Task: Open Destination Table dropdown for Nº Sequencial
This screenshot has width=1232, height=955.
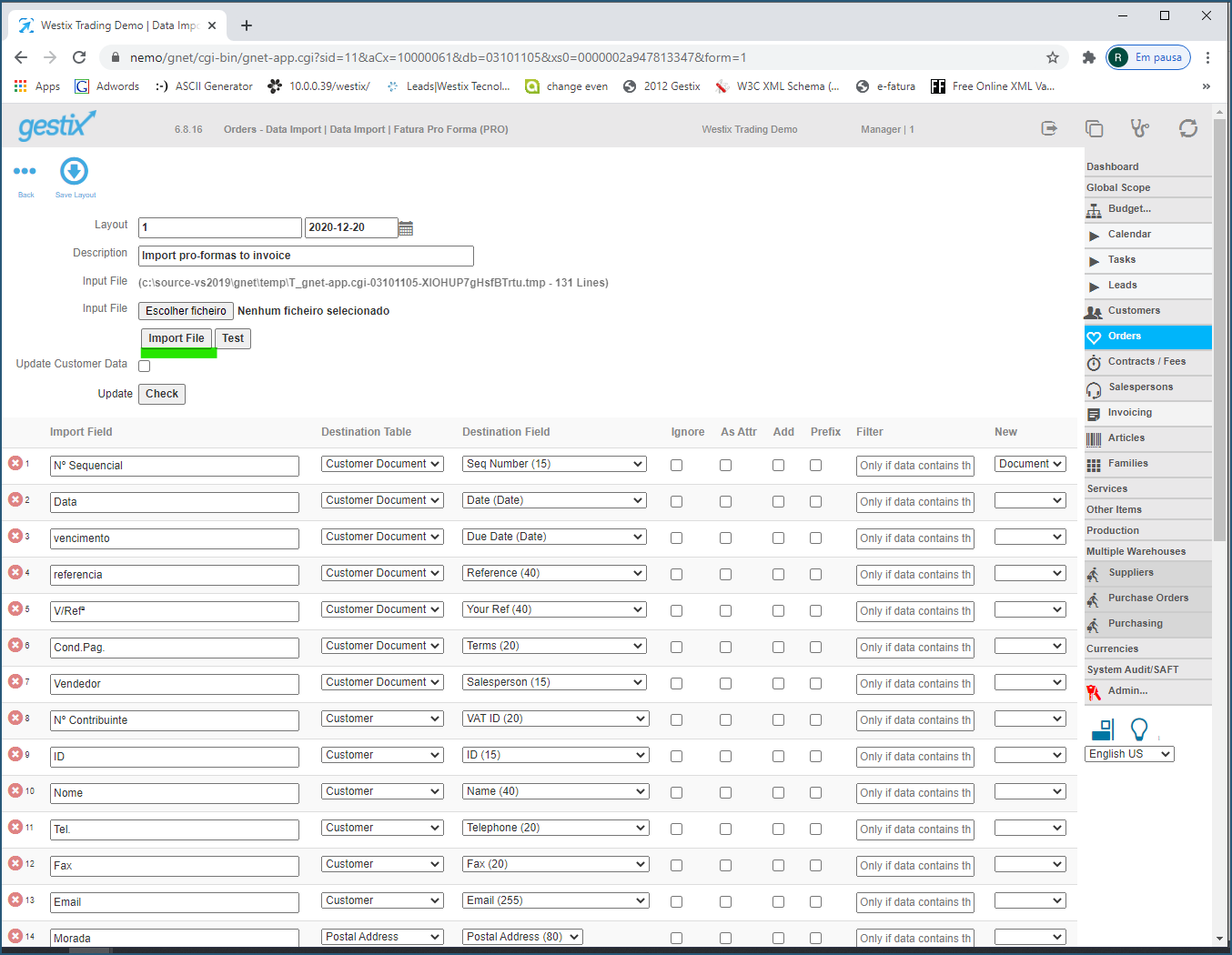Action: [x=382, y=464]
